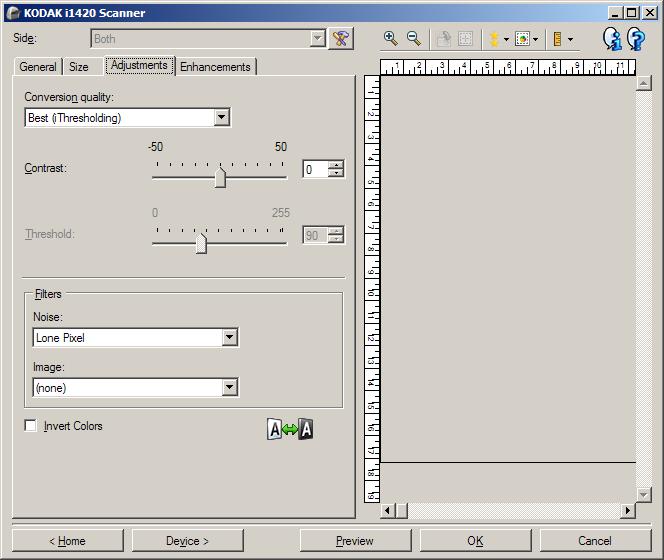
Task: Click the Contrast label text
Action: tap(45, 168)
